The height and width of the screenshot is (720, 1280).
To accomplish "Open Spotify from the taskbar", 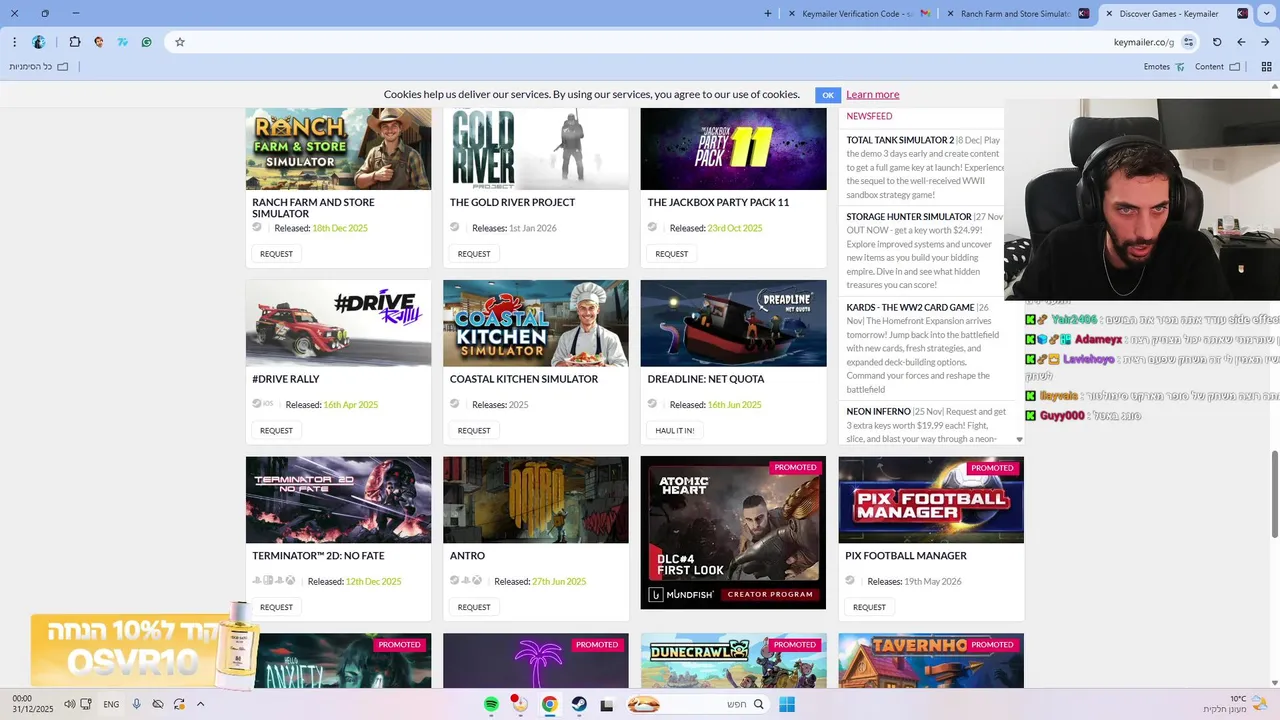I will (491, 704).
